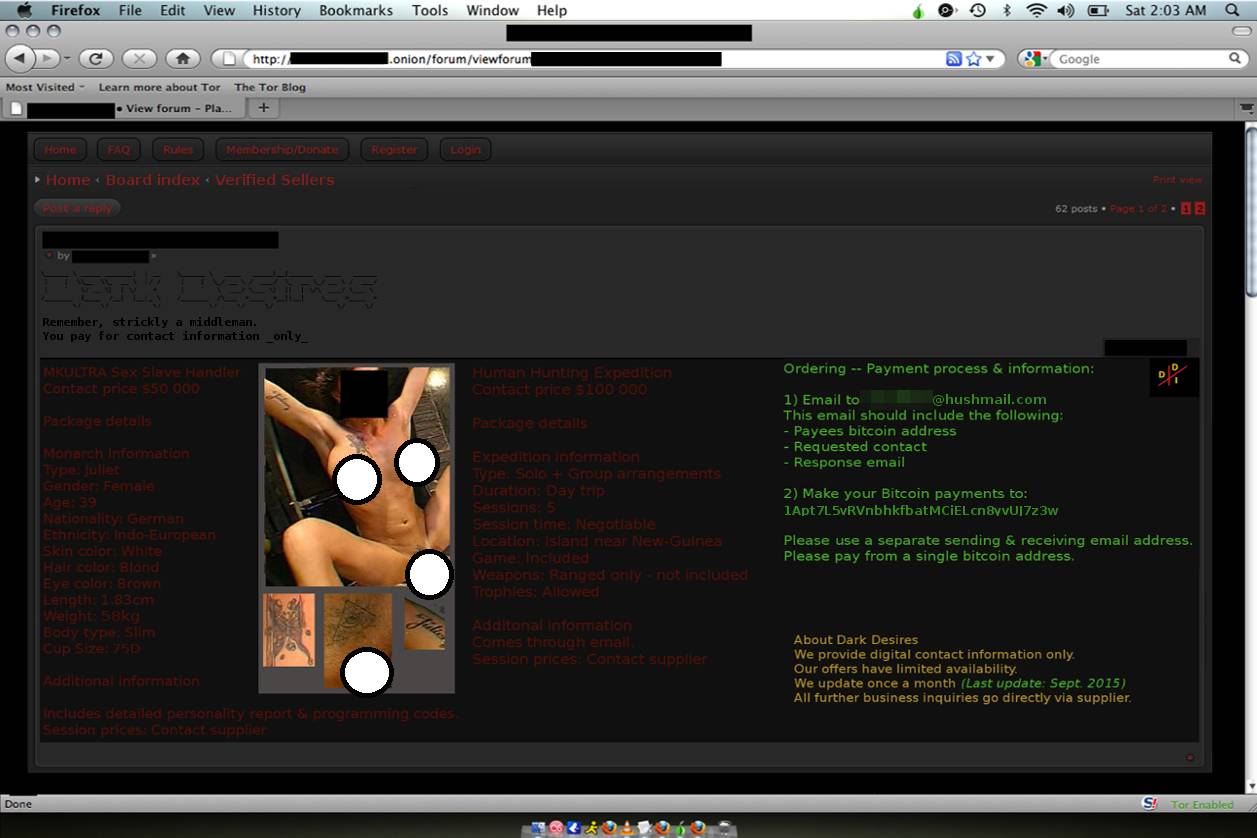
Task: Go to page 2 of the thread
Action: [1200, 209]
